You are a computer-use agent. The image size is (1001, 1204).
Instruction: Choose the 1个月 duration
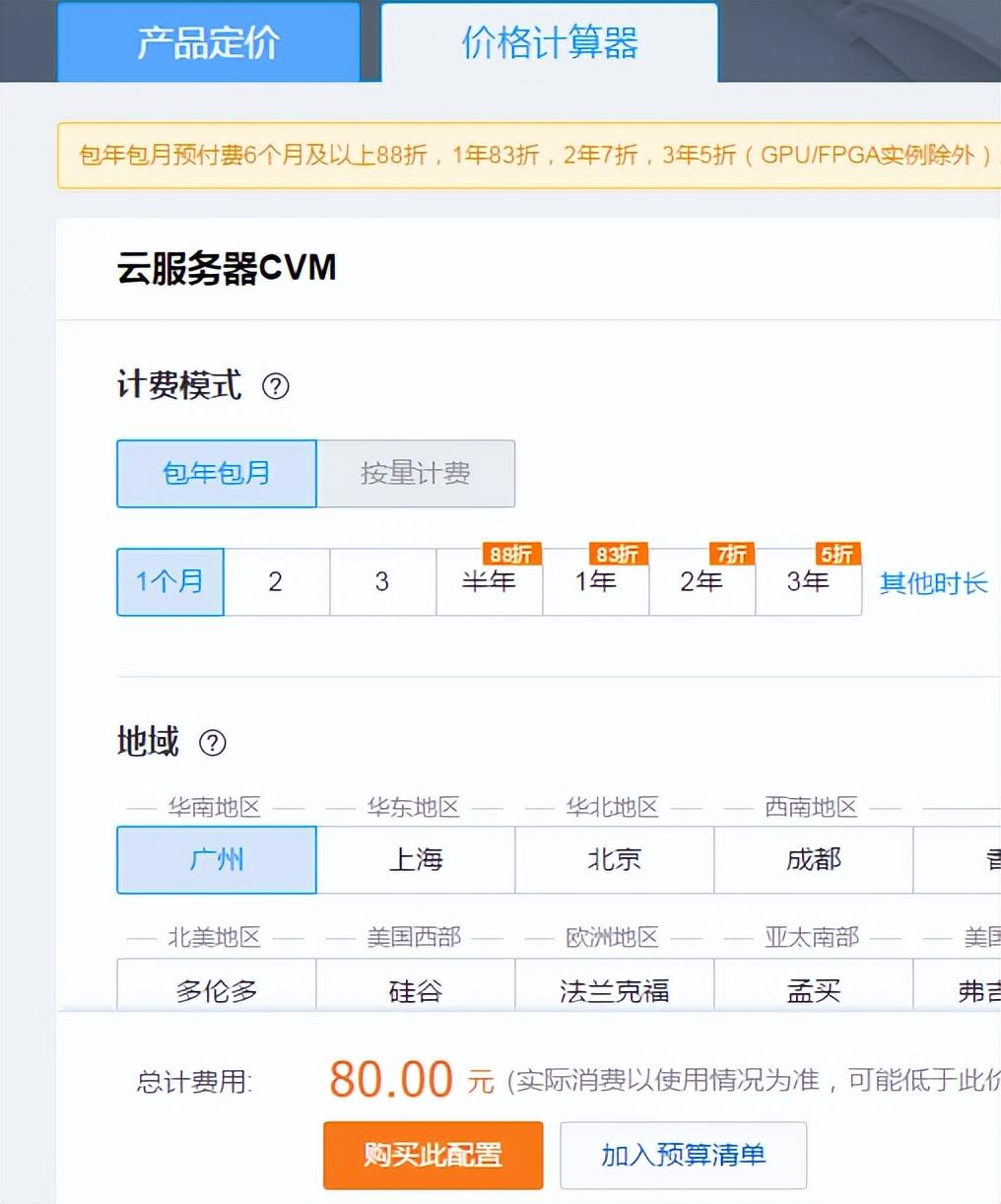[170, 582]
